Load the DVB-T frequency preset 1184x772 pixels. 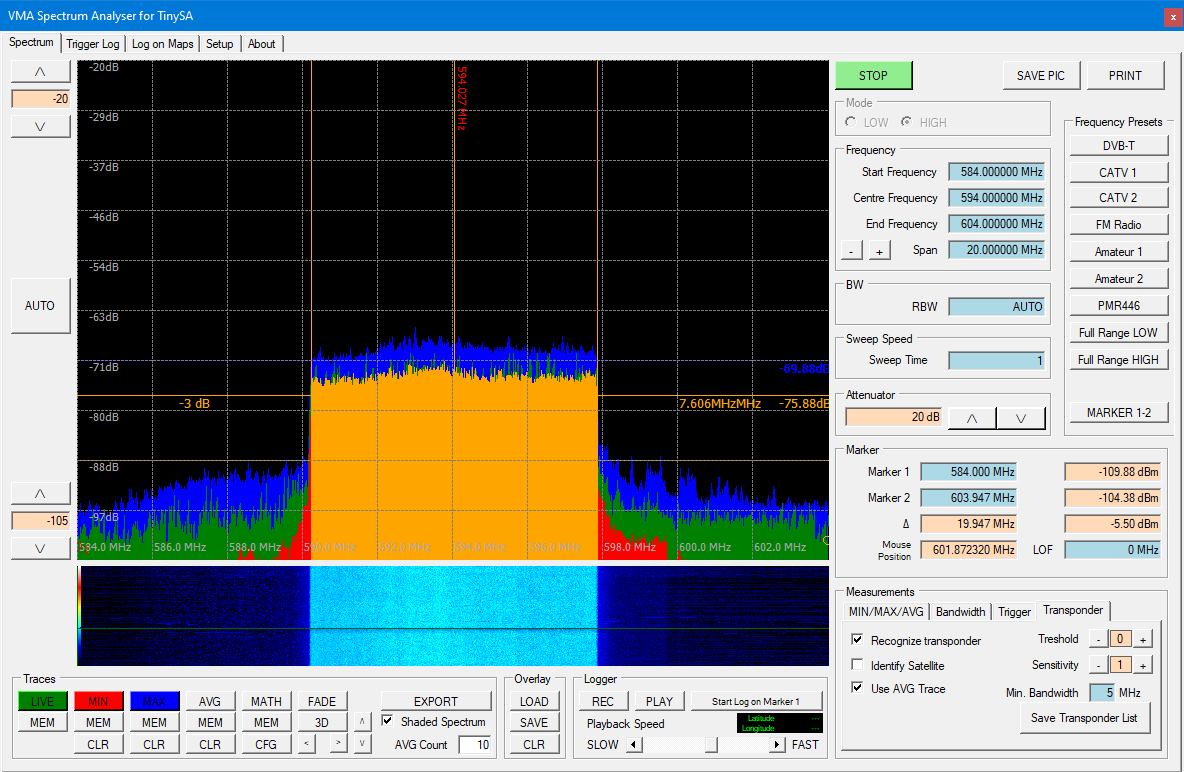tap(1118, 144)
